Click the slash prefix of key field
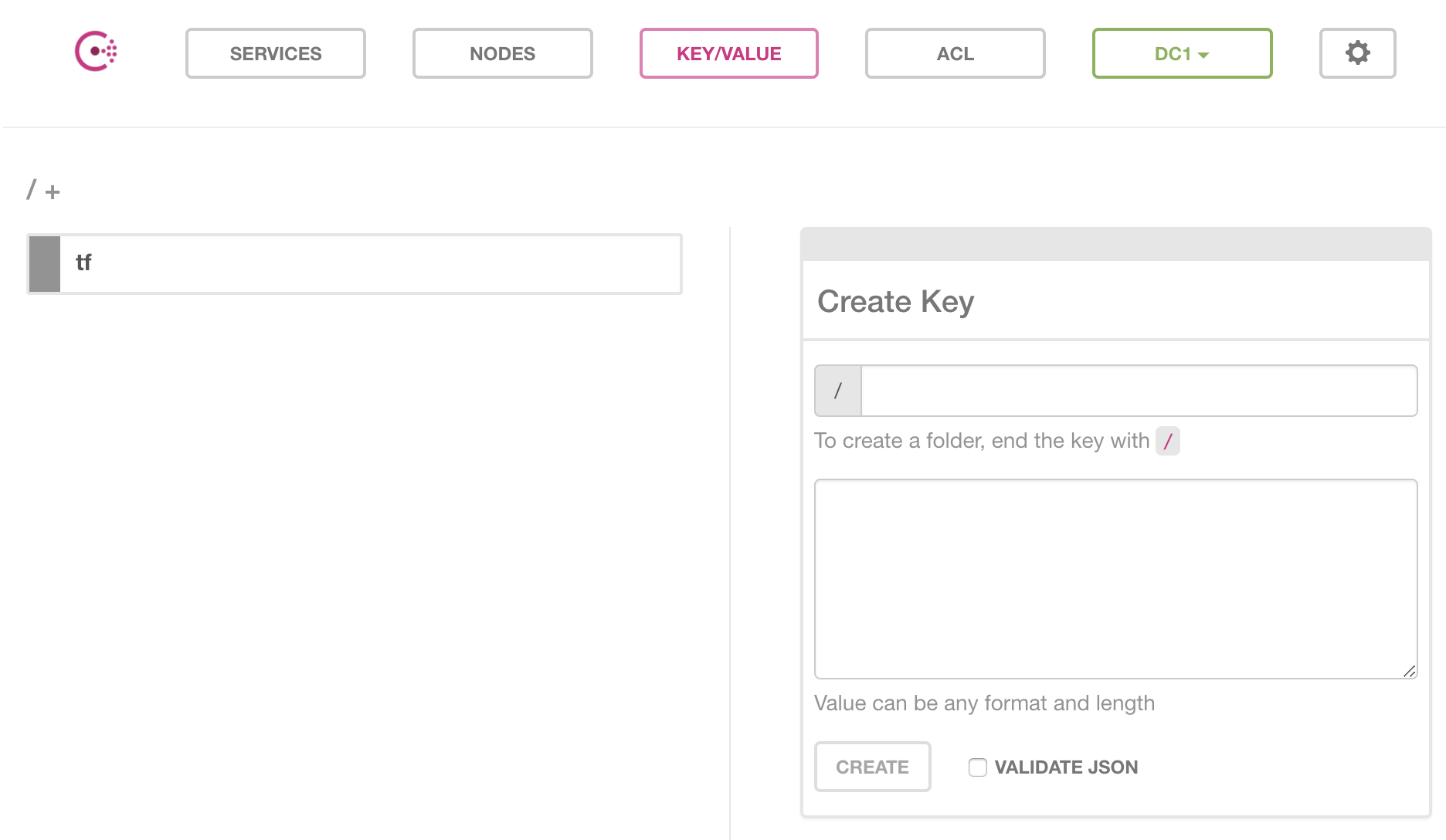This screenshot has height=840, width=1446. pos(838,391)
